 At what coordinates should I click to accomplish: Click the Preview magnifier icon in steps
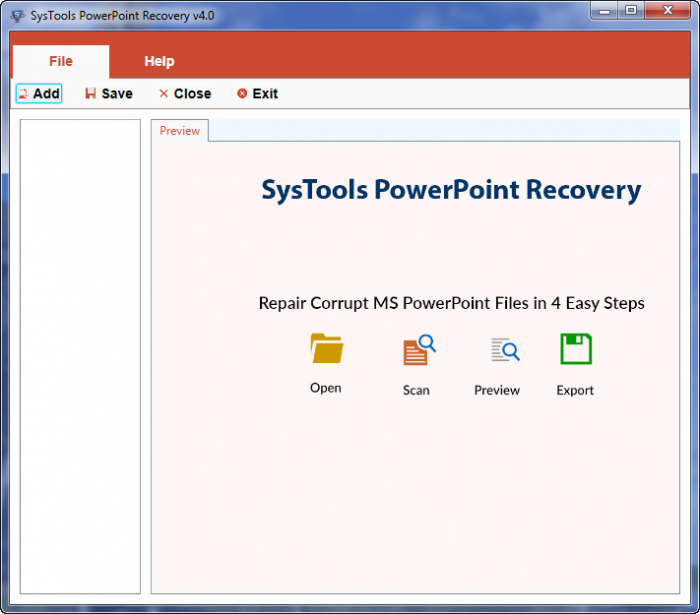click(x=504, y=350)
